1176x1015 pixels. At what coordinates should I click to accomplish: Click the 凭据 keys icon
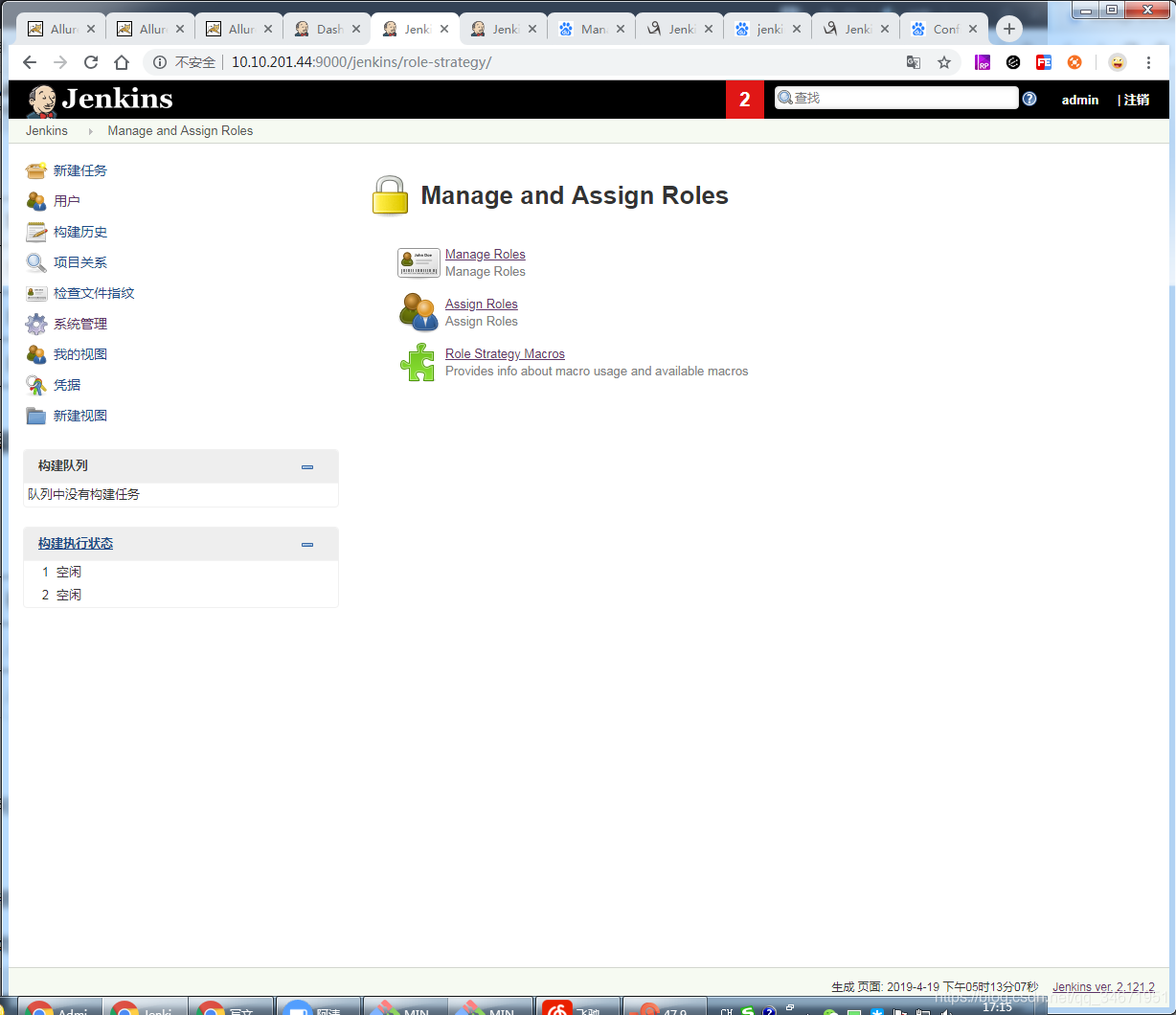click(x=36, y=385)
